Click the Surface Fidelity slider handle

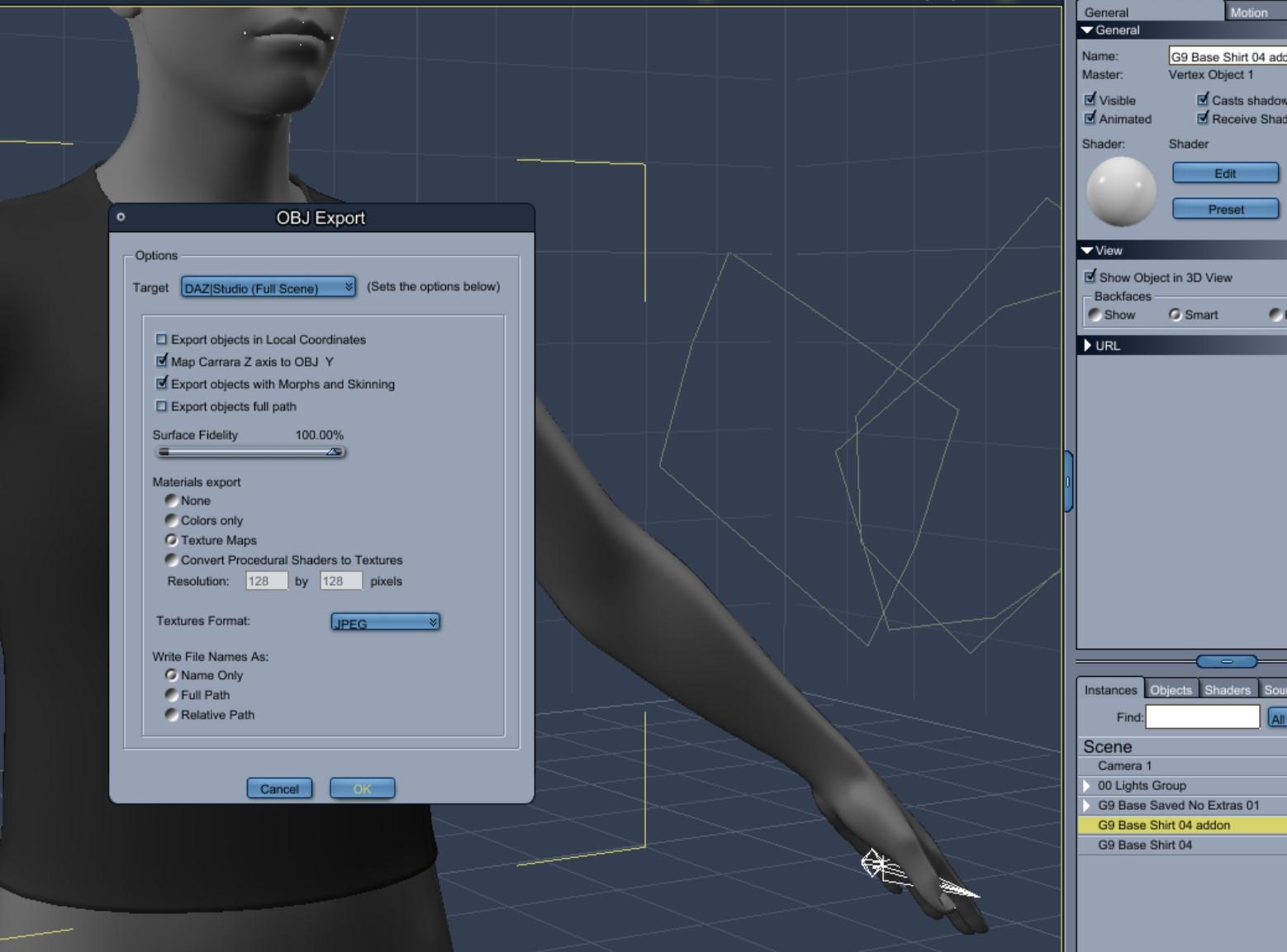tap(334, 452)
